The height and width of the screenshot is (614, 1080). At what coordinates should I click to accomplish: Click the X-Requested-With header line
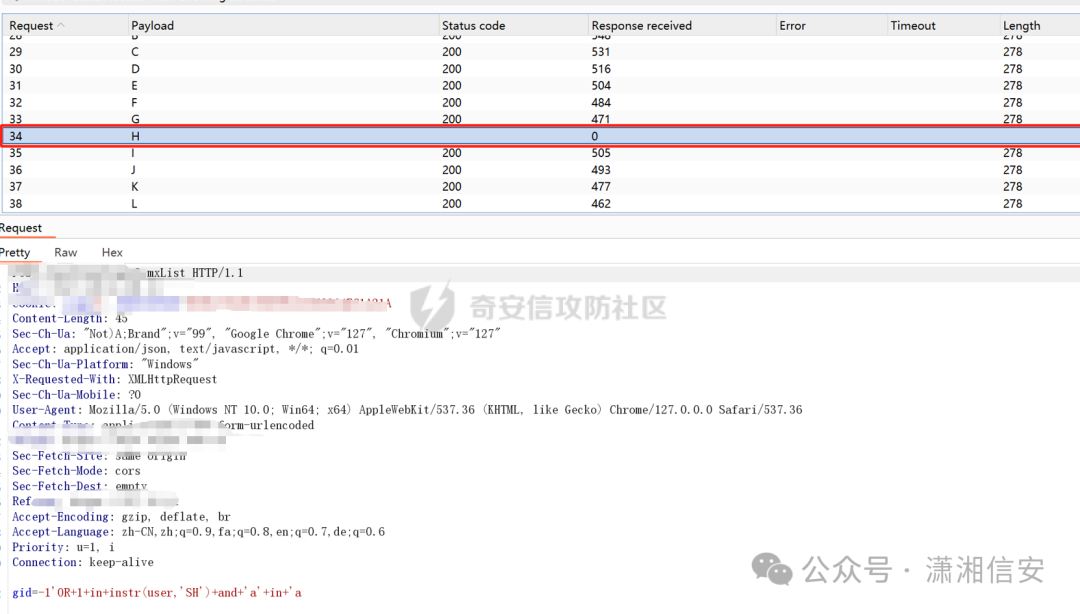114,379
